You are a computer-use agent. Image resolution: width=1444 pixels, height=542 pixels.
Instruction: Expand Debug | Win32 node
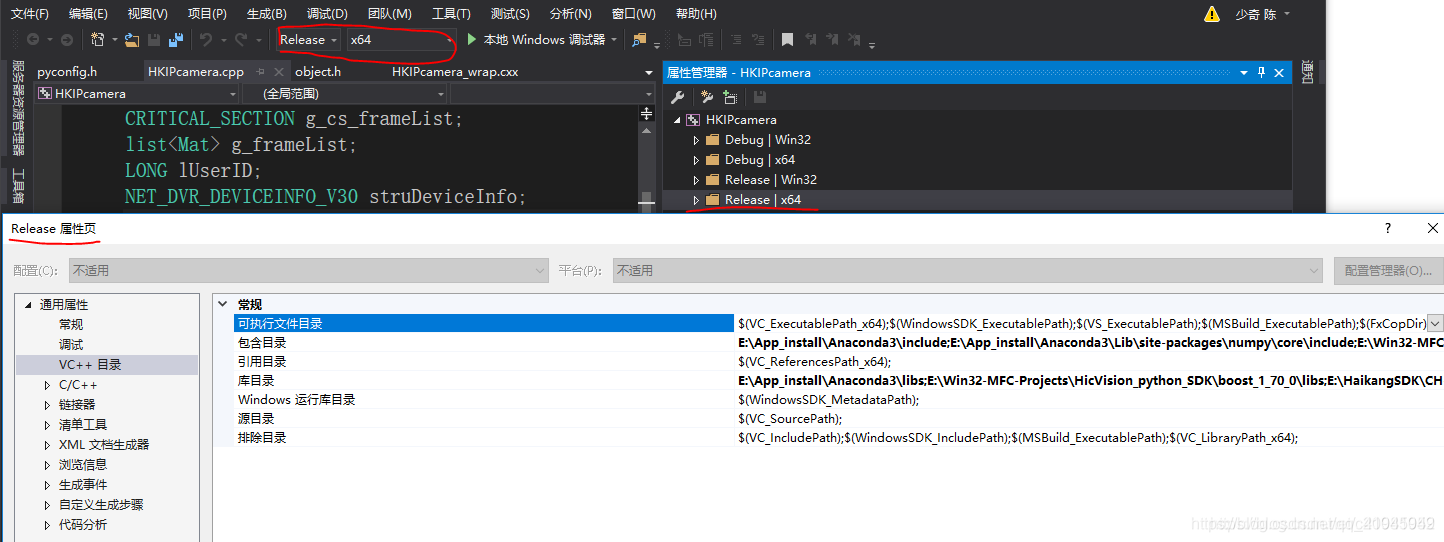tap(697, 140)
